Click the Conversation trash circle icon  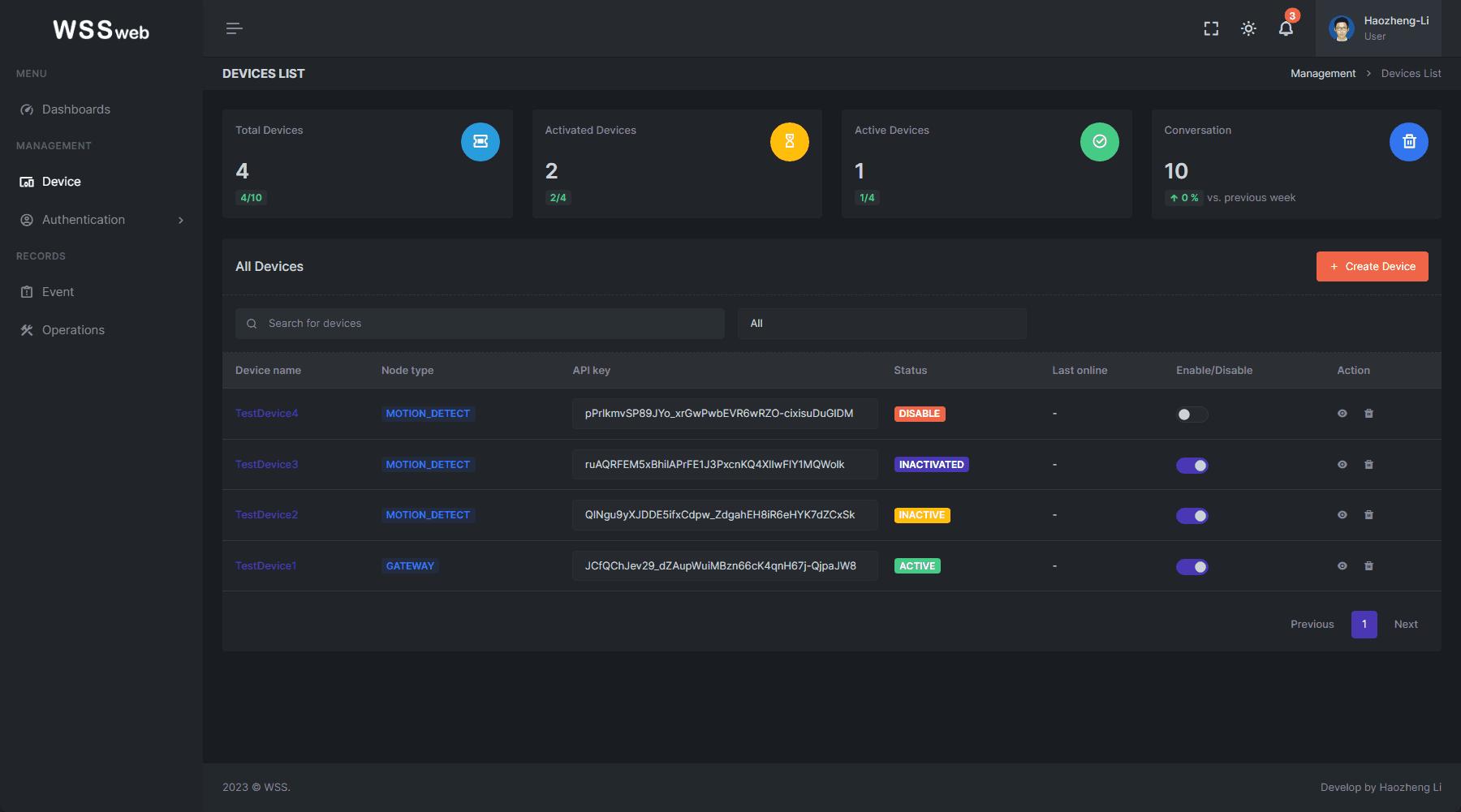(1409, 142)
